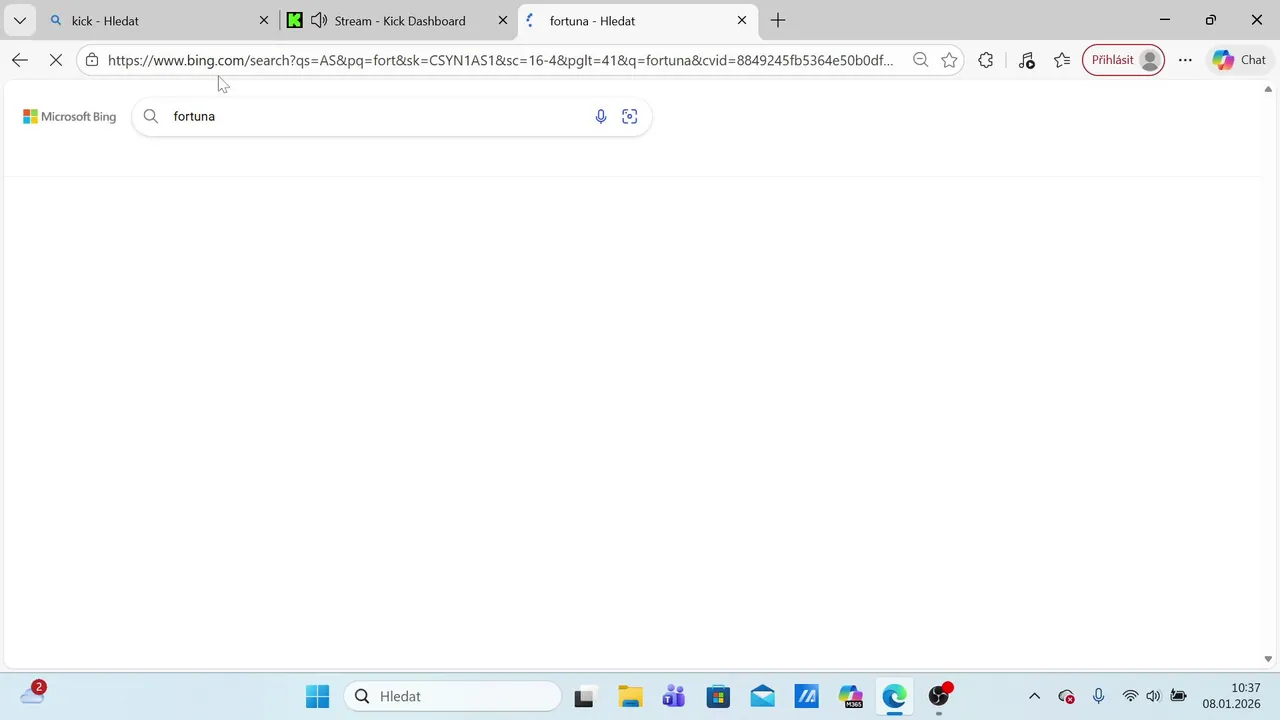The image size is (1280, 720).
Task: Open the clock showing 10:37 08.01.2026
Action: [1231, 696]
